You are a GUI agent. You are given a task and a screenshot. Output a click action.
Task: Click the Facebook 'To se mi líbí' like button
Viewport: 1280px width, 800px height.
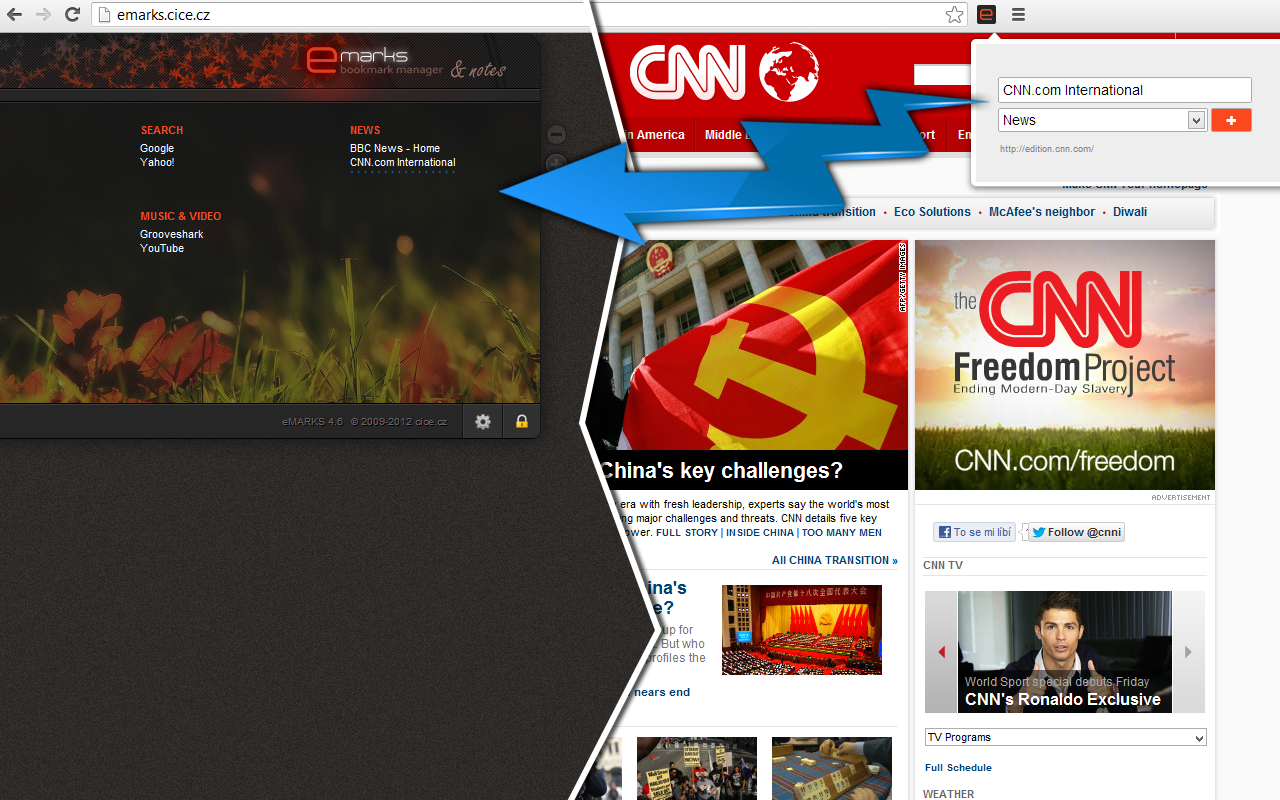tap(974, 532)
